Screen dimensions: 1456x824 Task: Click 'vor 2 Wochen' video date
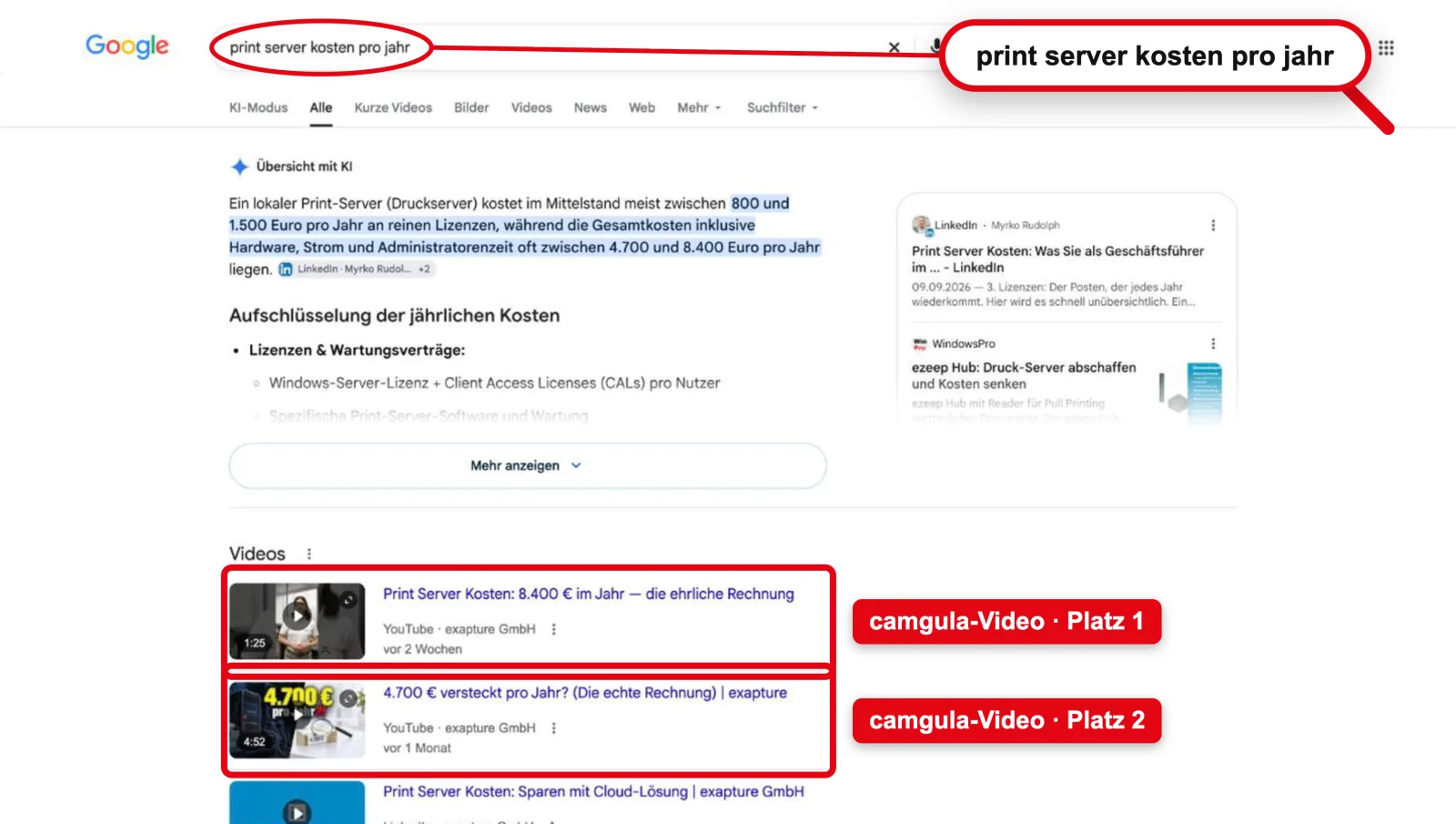[422, 649]
